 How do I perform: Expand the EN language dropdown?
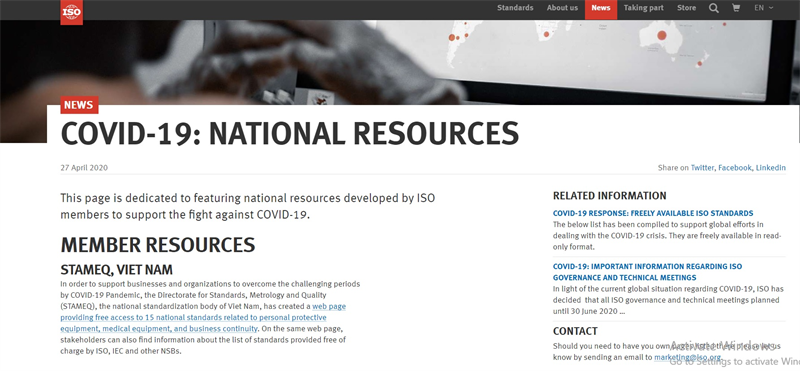(764, 8)
